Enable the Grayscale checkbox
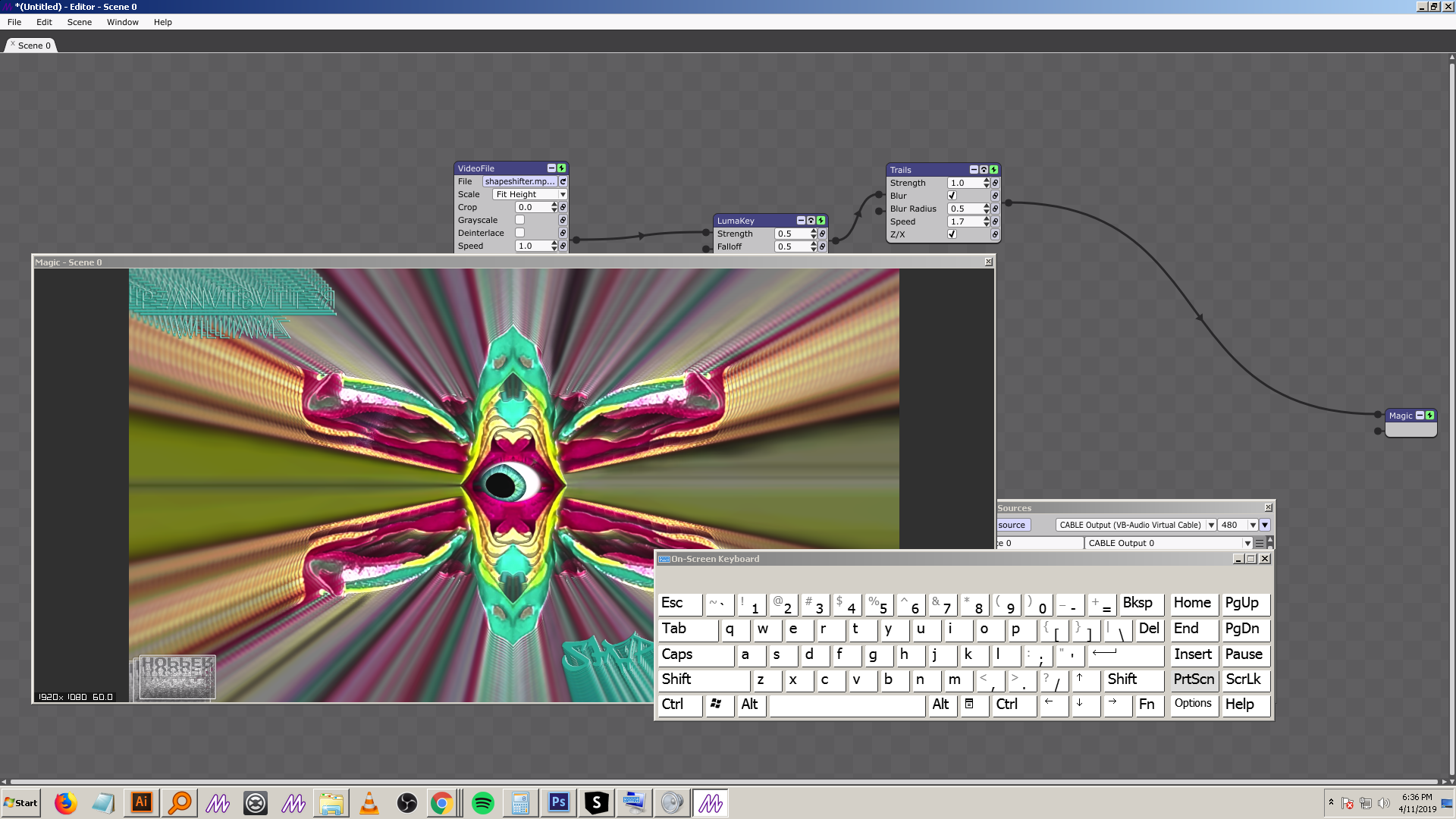 (x=520, y=221)
